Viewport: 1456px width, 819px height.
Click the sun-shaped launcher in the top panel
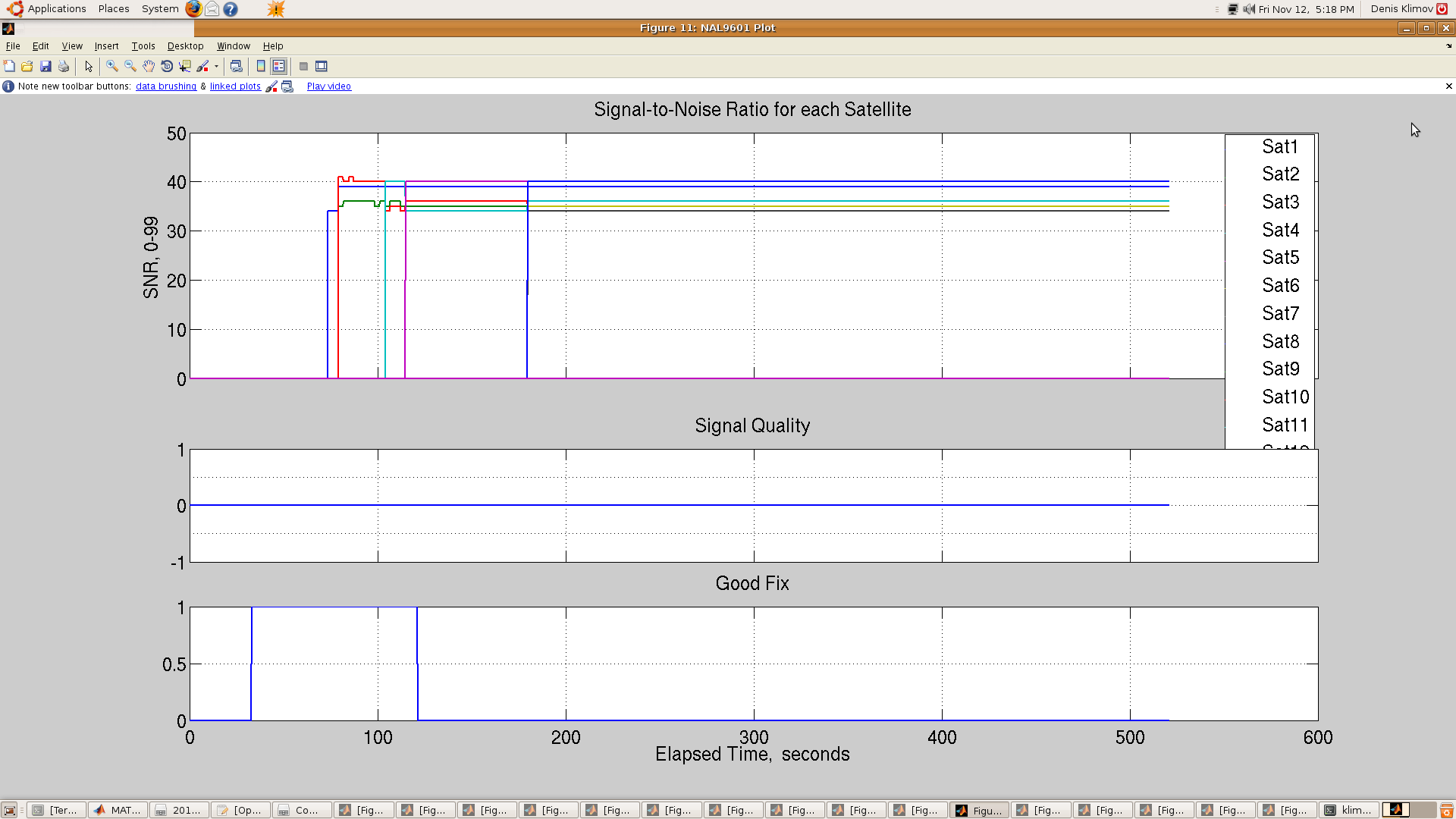276,9
